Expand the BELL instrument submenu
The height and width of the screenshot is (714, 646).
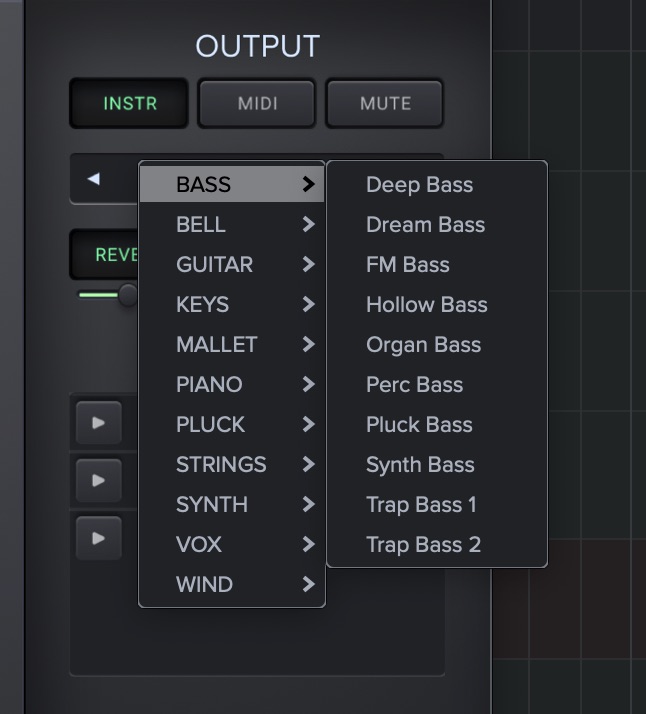232,225
